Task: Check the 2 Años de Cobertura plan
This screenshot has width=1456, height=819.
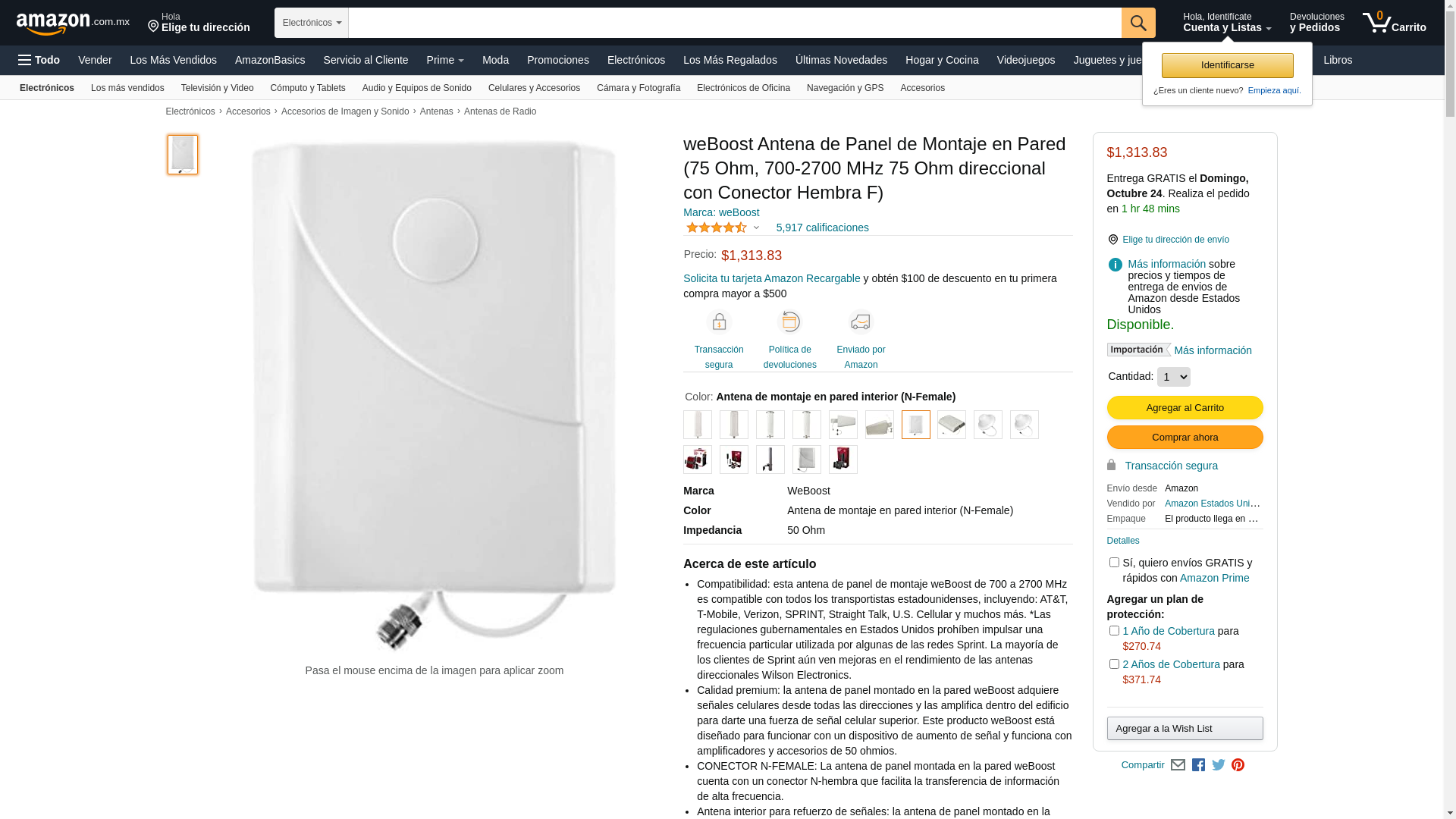Action: pos(1113,664)
